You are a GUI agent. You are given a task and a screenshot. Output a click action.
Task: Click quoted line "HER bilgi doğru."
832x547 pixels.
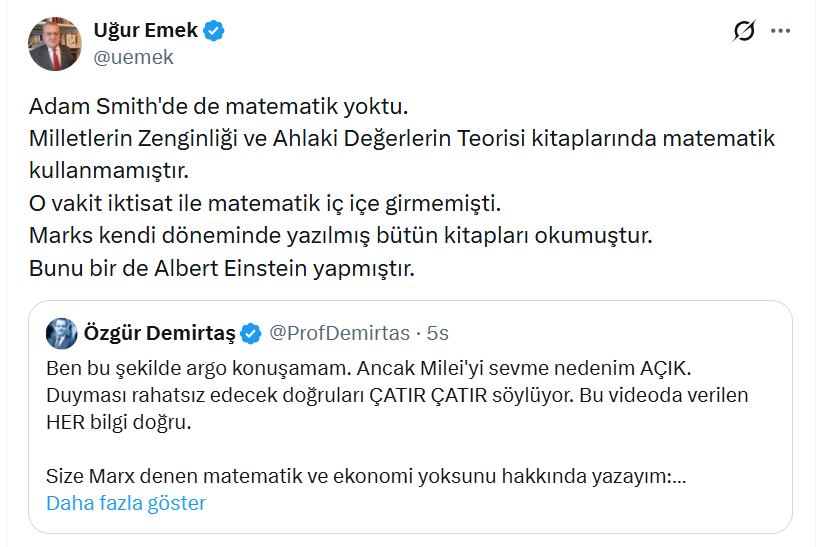coord(118,422)
